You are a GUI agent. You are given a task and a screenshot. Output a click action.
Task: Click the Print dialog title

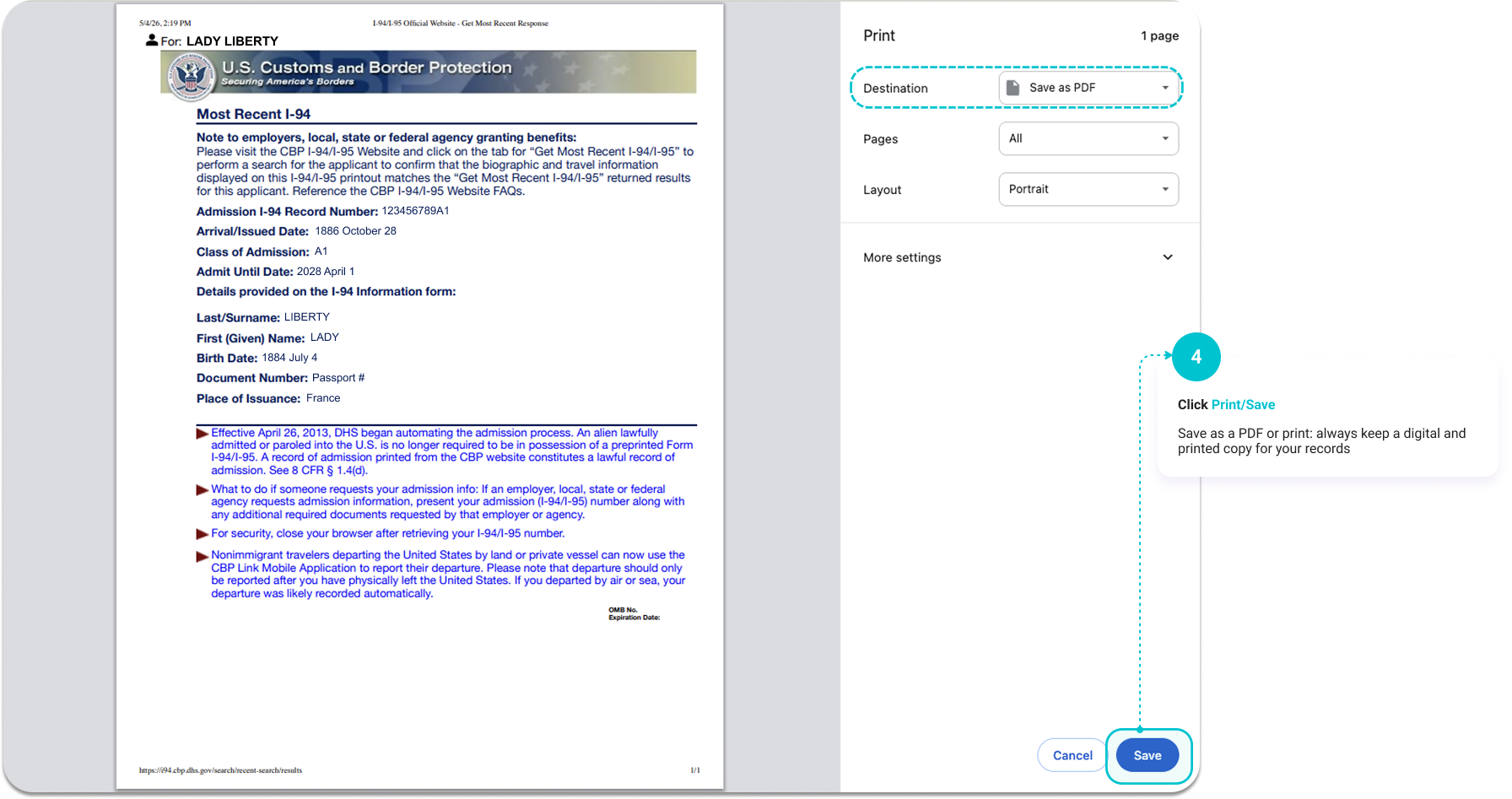[879, 35]
